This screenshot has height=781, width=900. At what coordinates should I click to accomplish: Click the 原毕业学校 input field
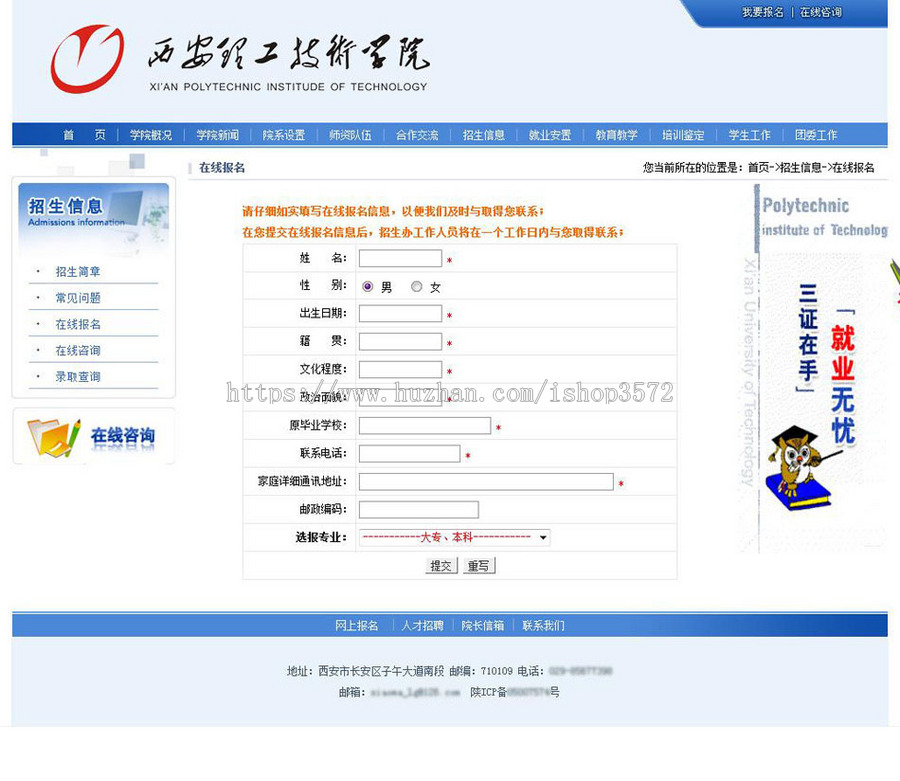point(425,425)
